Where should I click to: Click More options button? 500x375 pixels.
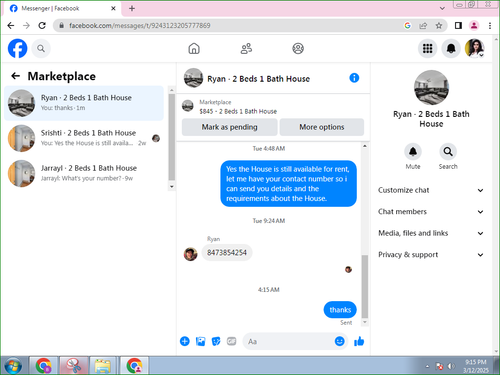[x=322, y=127]
